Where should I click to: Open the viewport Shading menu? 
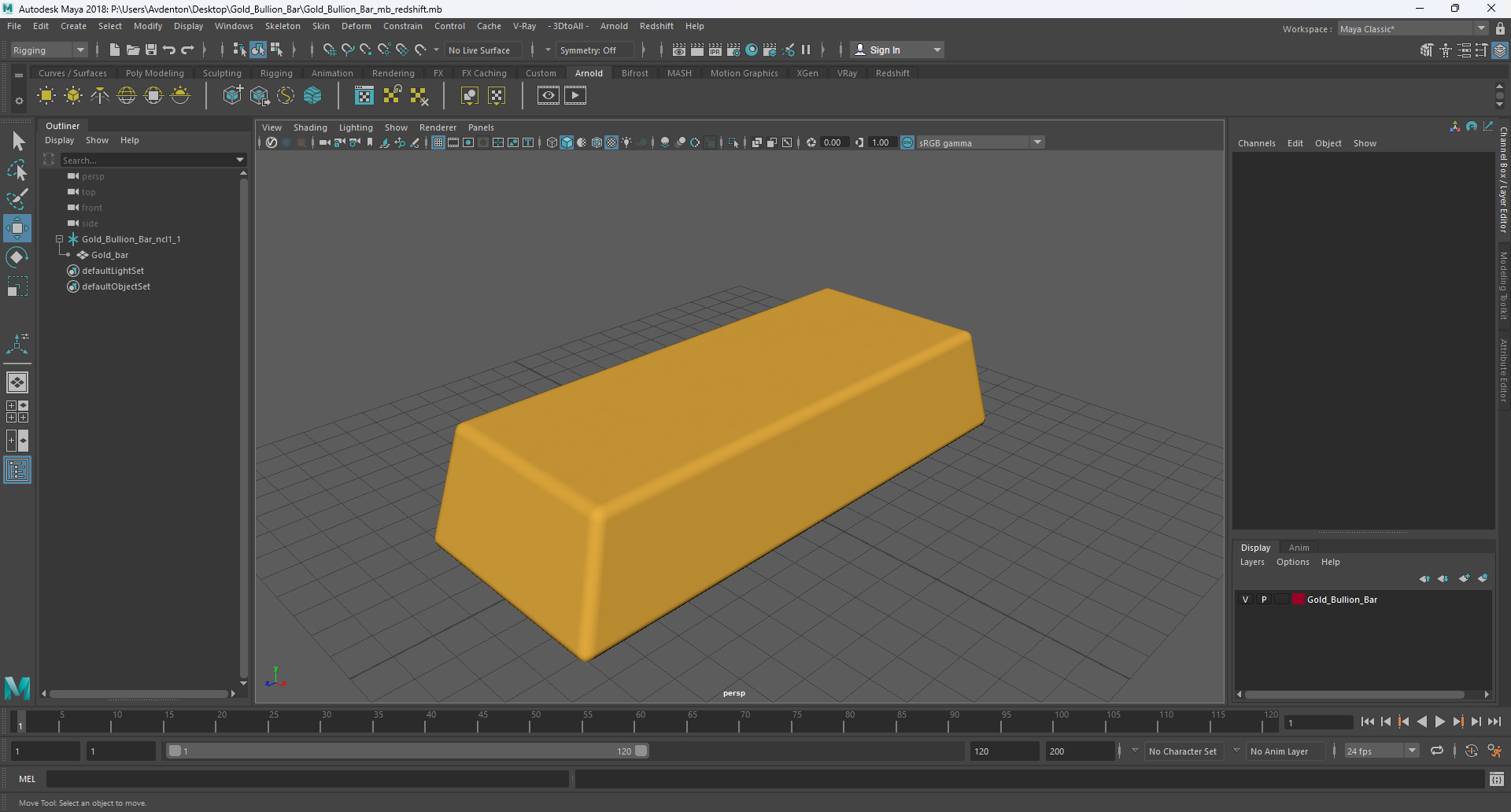(310, 127)
